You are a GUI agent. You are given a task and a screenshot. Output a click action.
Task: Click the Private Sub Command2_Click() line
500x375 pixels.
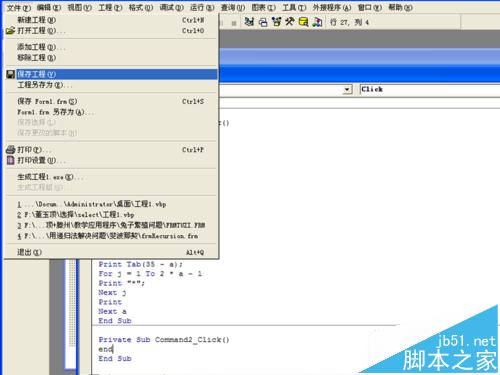pyautogui.click(x=164, y=340)
